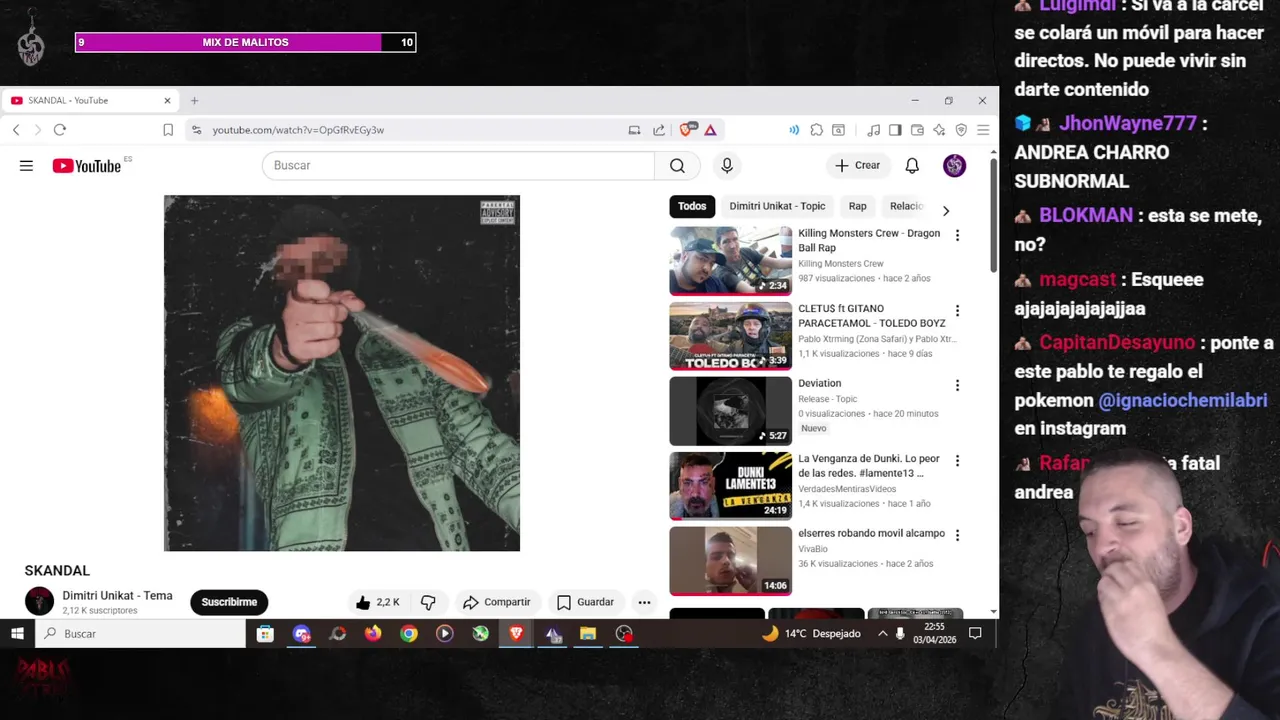Open options for elserres robando movil video
1280x720 pixels.
957,535
